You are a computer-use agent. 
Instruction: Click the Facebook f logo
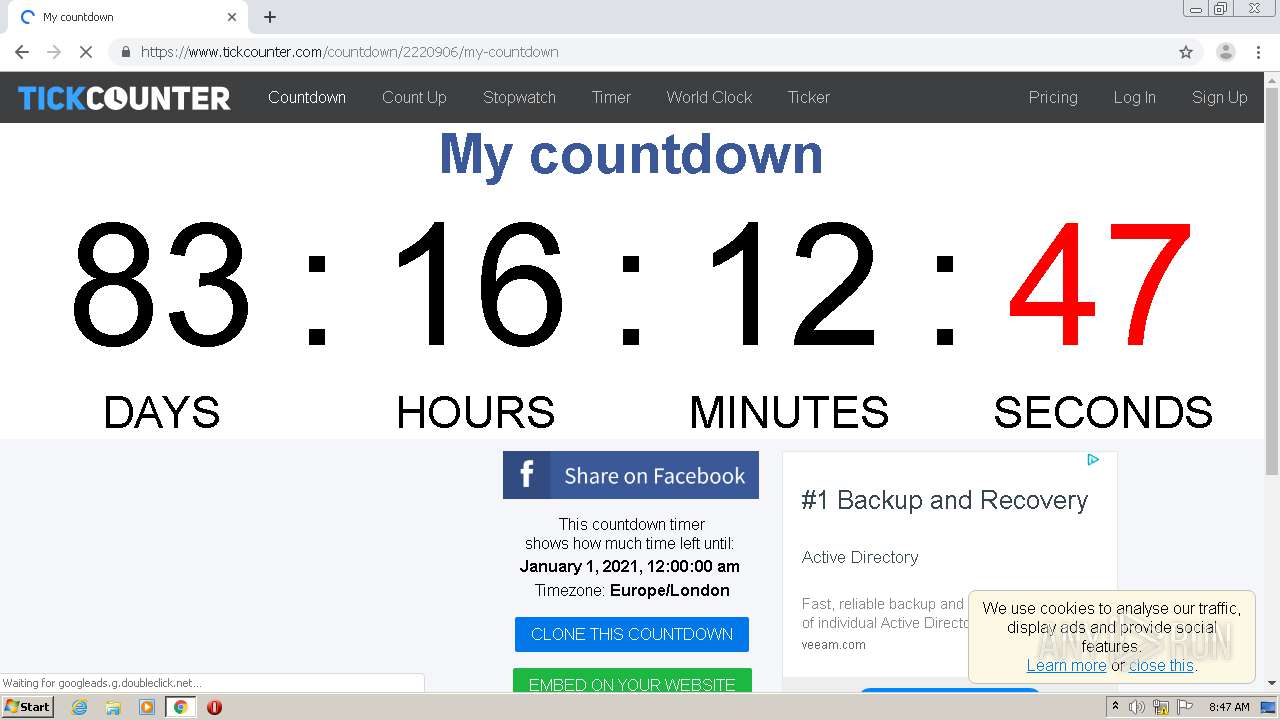(527, 475)
